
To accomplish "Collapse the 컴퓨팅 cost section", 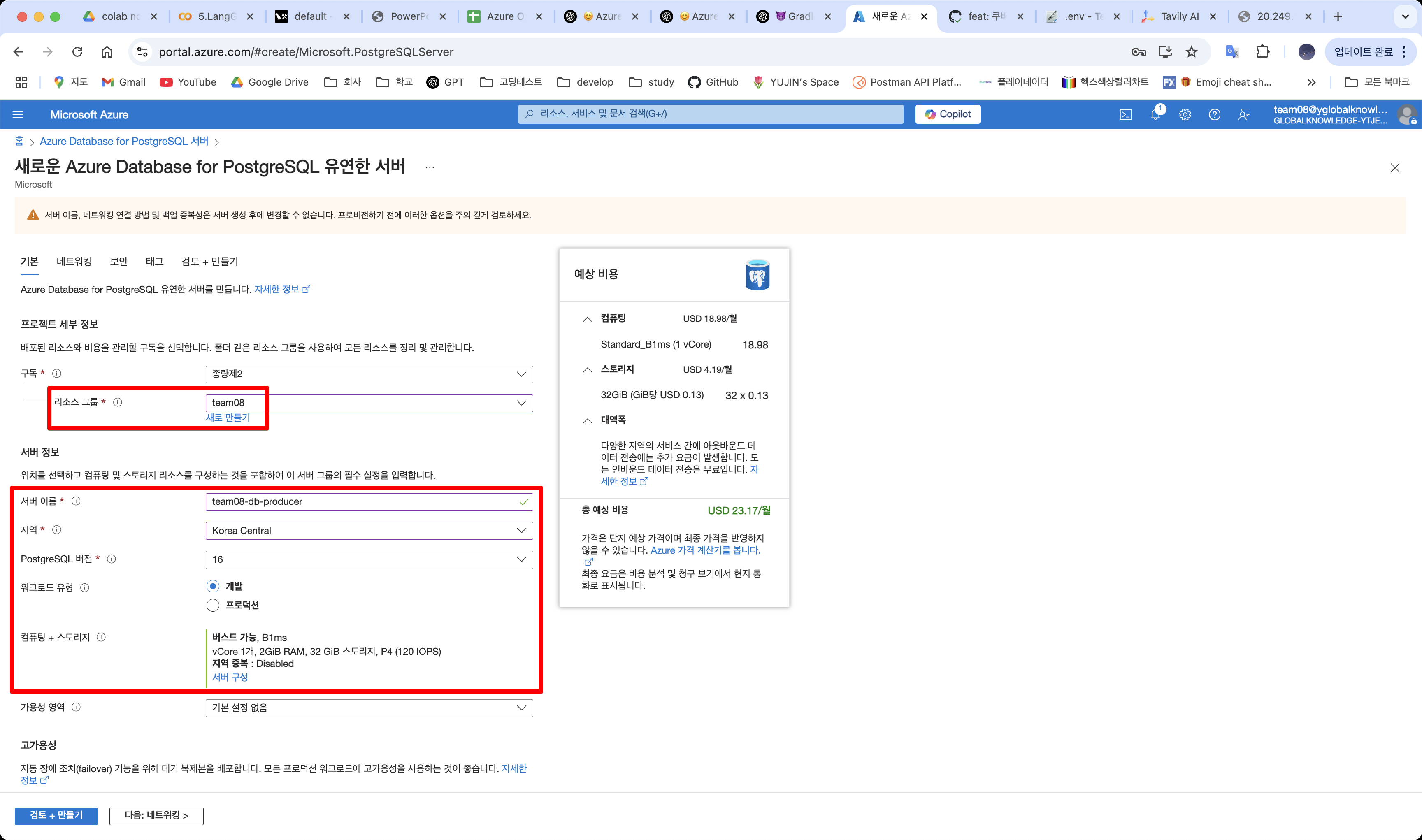I will click(x=588, y=319).
